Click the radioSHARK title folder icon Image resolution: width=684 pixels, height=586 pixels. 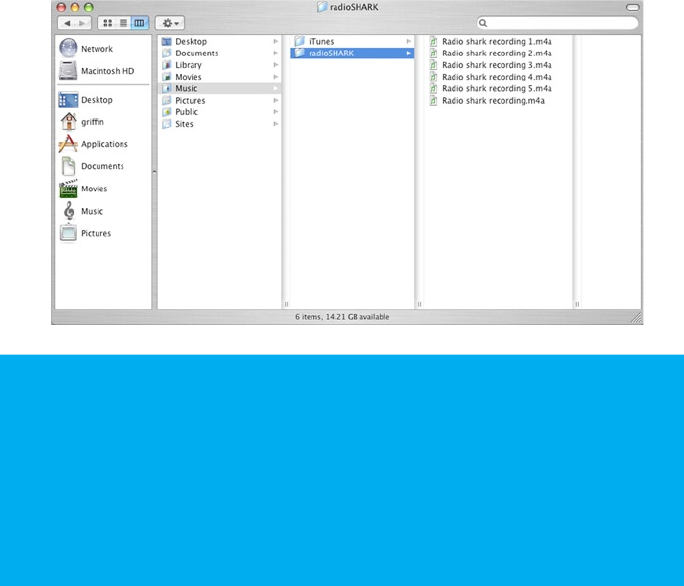tap(322, 7)
